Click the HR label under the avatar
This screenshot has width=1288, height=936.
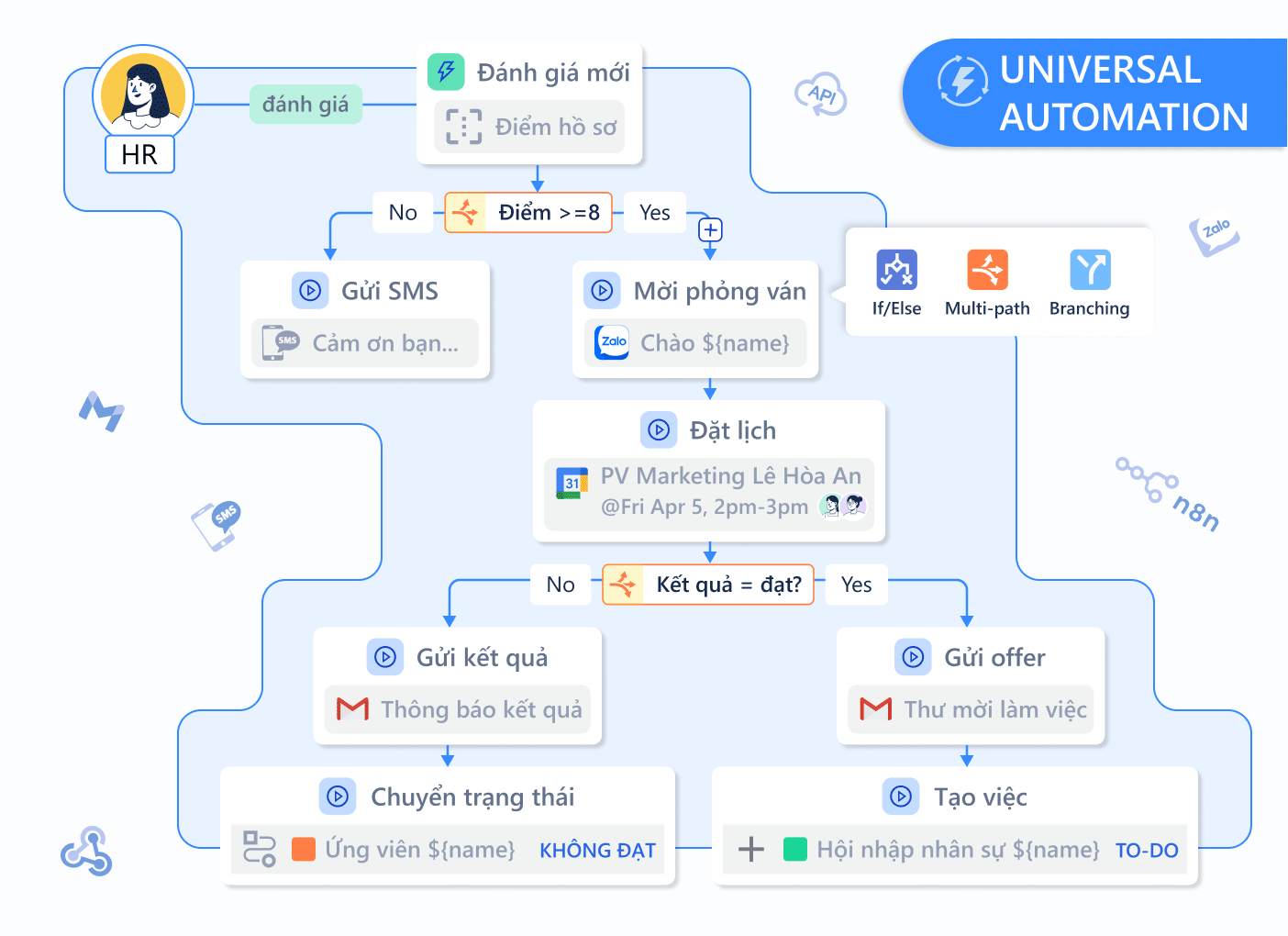point(139,154)
